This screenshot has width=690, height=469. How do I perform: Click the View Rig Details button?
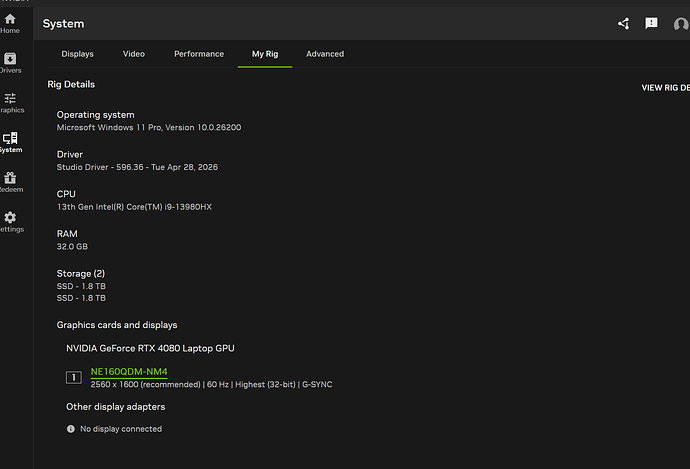click(665, 88)
